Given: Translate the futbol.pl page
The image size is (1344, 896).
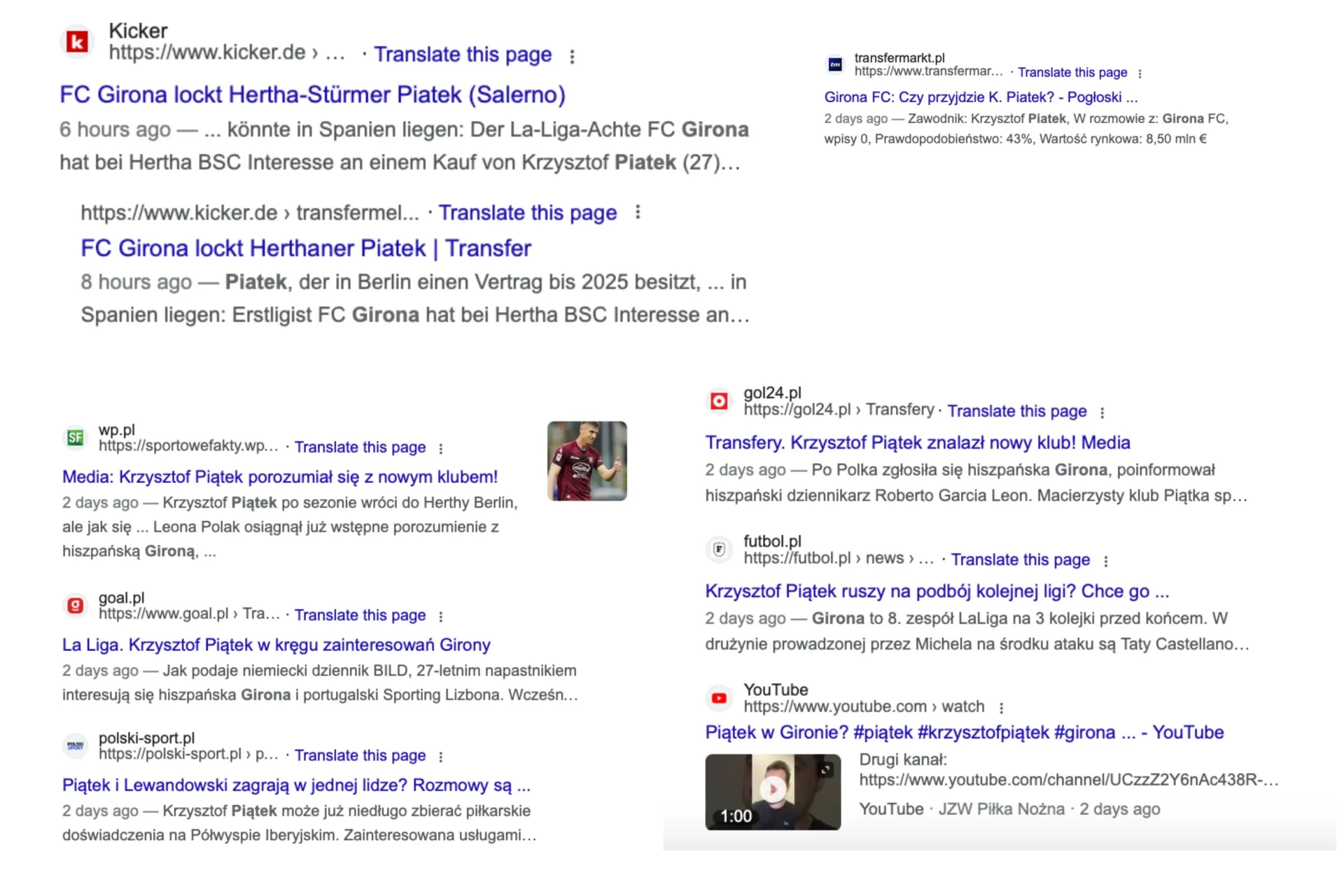Looking at the screenshot, I should 1021,559.
